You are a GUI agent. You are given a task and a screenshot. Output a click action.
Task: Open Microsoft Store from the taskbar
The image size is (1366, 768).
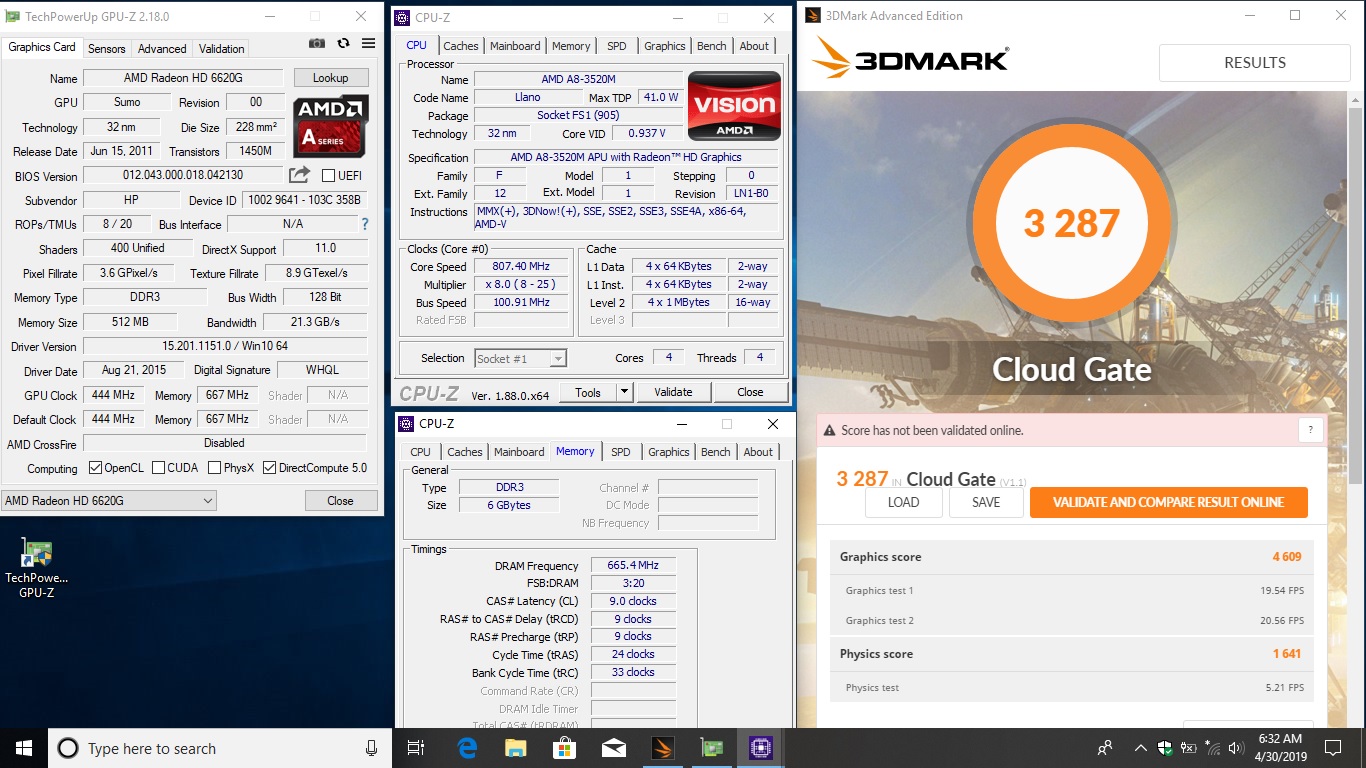[565, 747]
